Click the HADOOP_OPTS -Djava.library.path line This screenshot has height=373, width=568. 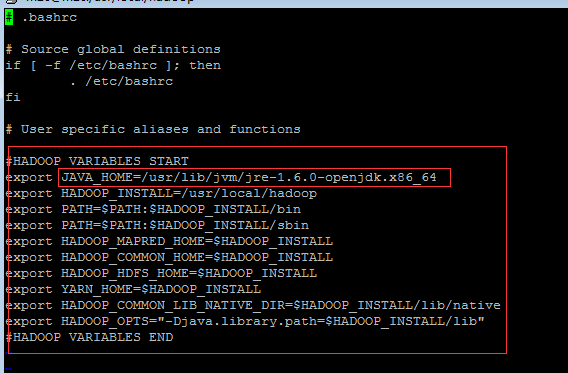245,321
